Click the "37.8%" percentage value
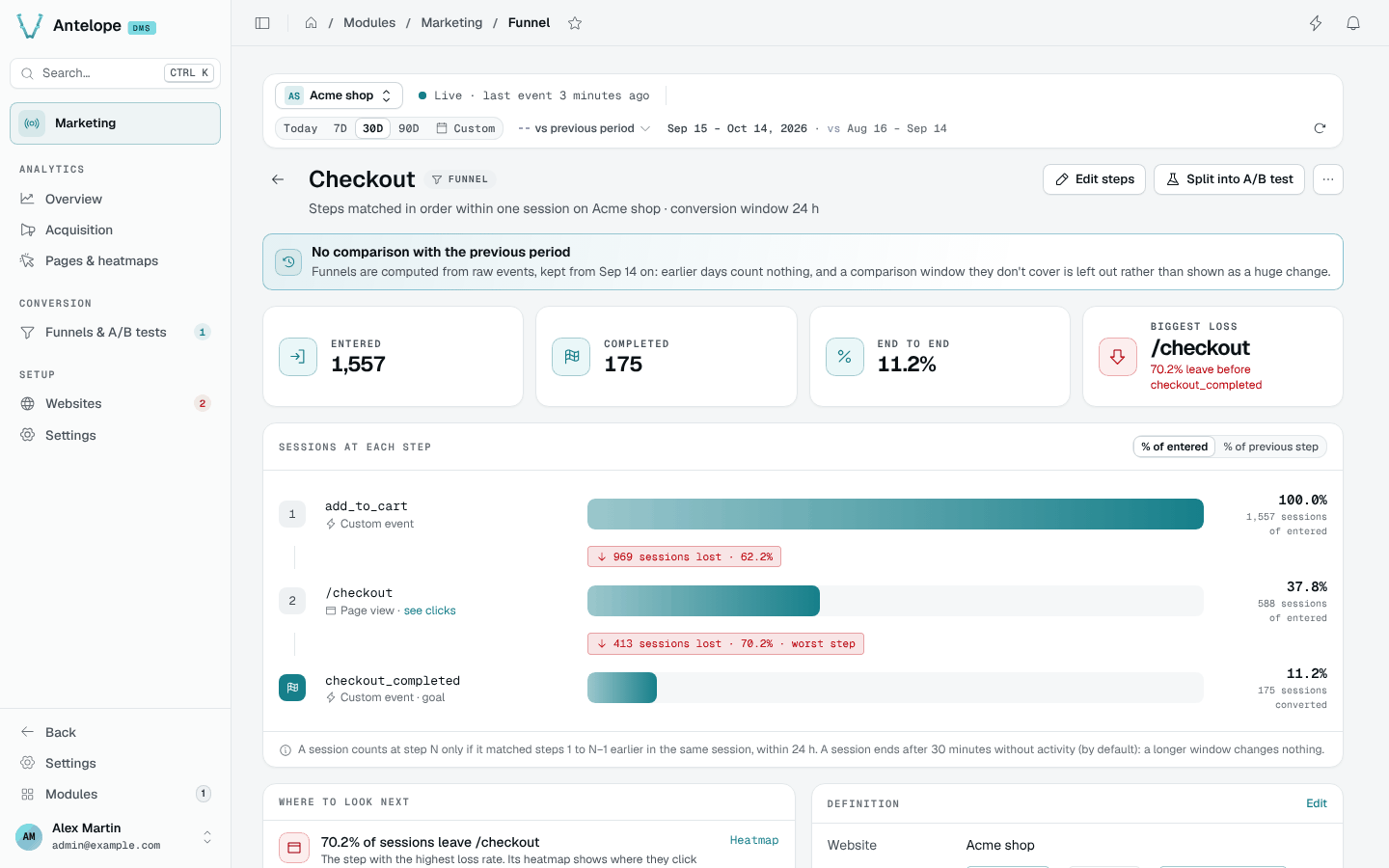This screenshot has height=868, width=1389. click(x=1307, y=586)
